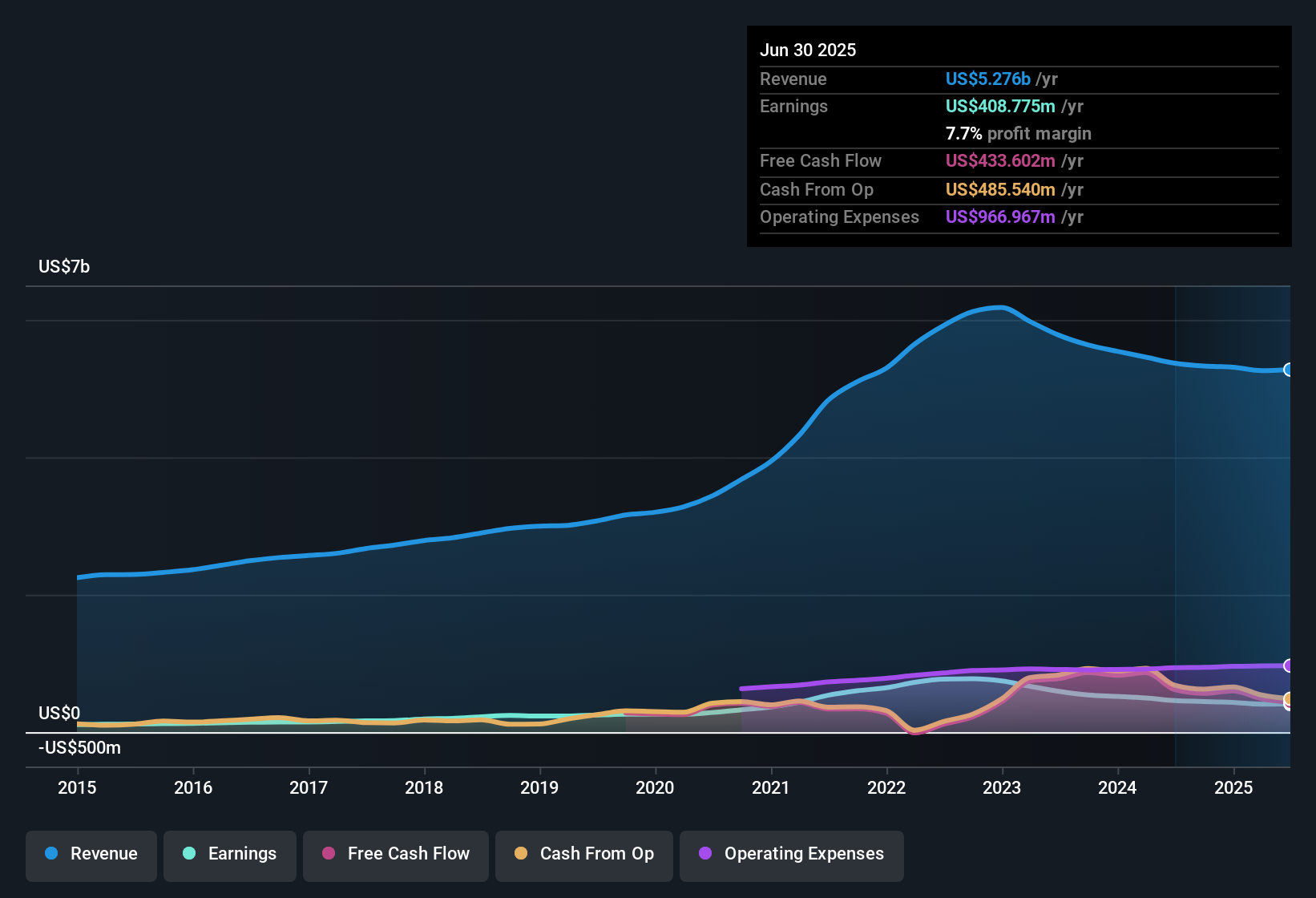This screenshot has height=898, width=1316.
Task: Click the Cash From Op row label in tooltip
Action: click(x=817, y=190)
